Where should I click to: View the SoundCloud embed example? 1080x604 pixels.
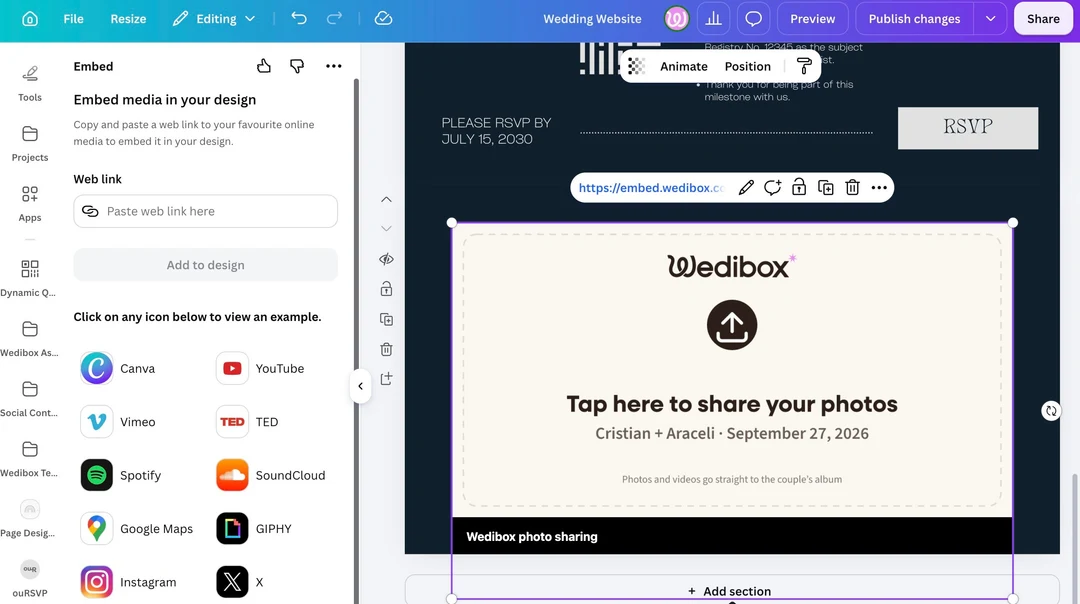pyautogui.click(x=271, y=475)
